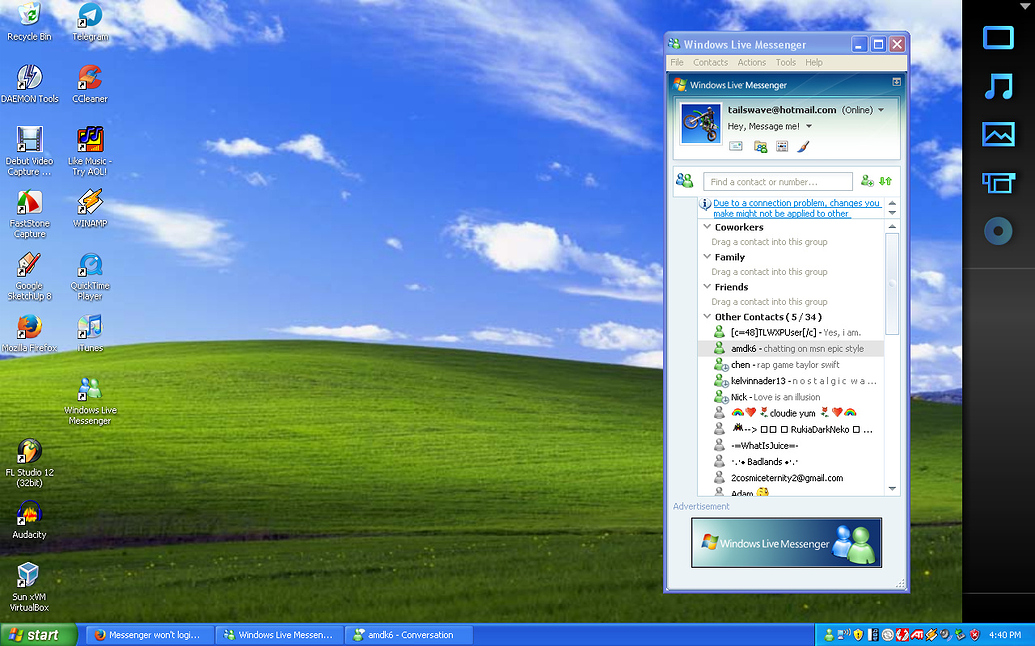Click the contact list scroll down arrow

click(892, 489)
